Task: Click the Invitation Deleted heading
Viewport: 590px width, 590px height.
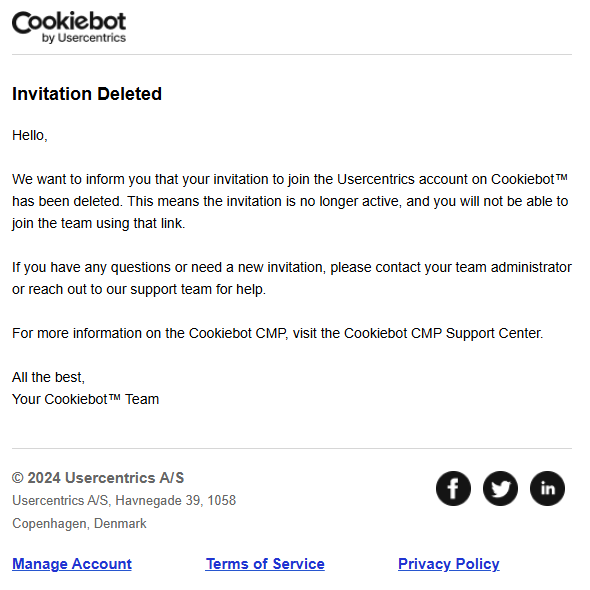Action: (87, 94)
